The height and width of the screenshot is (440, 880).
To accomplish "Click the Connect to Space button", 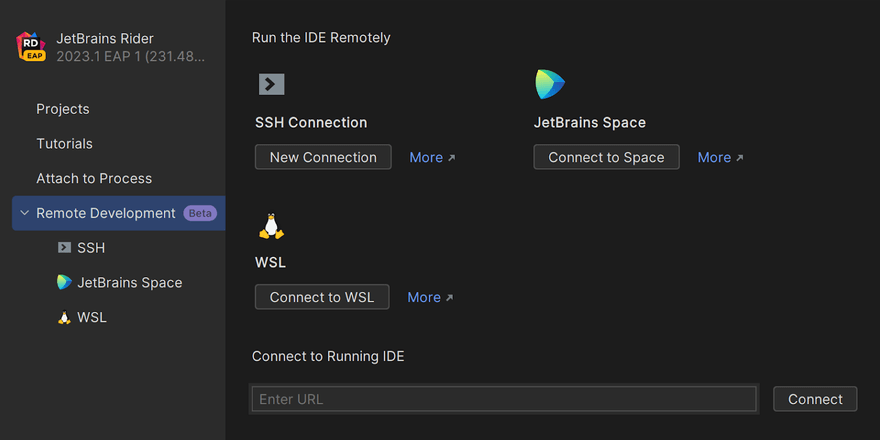I will (x=606, y=157).
